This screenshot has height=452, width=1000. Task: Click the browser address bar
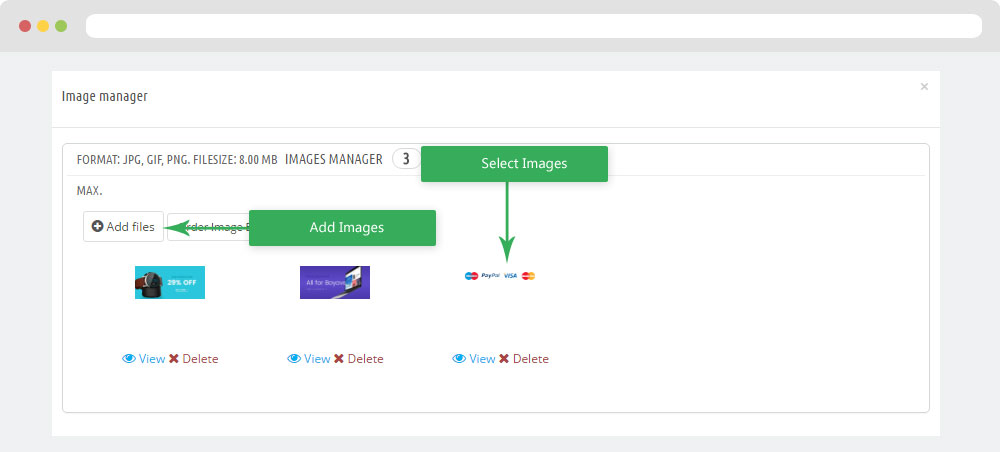pyautogui.click(x=534, y=26)
